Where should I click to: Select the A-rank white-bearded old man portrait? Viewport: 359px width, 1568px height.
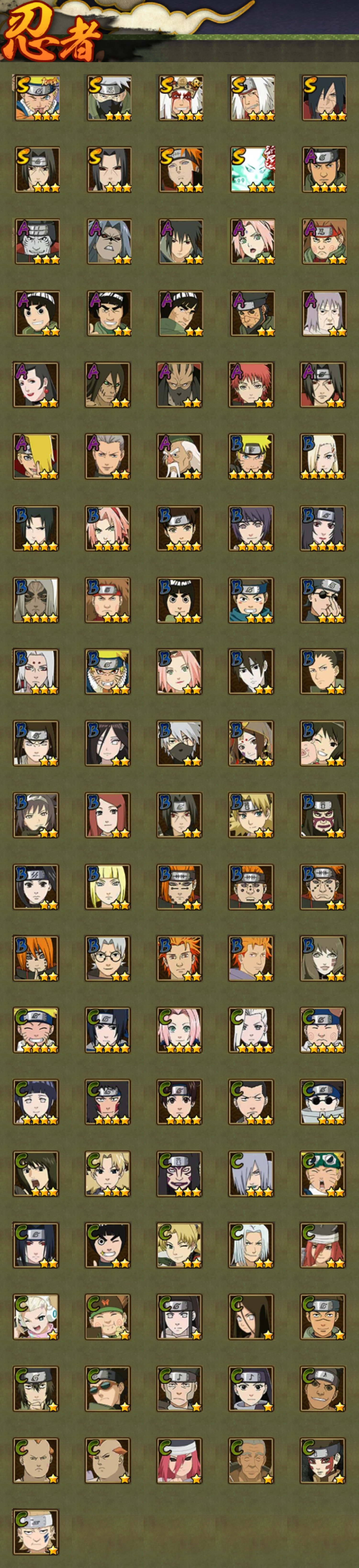tap(180, 457)
